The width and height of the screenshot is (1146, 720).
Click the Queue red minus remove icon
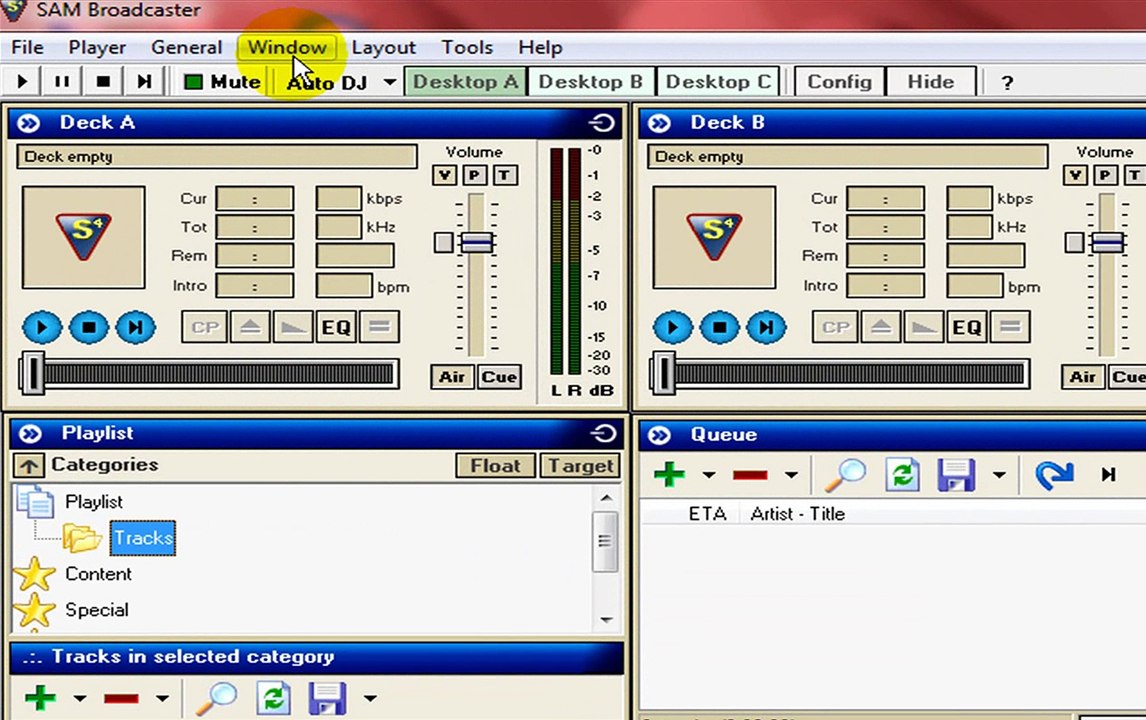coord(750,475)
